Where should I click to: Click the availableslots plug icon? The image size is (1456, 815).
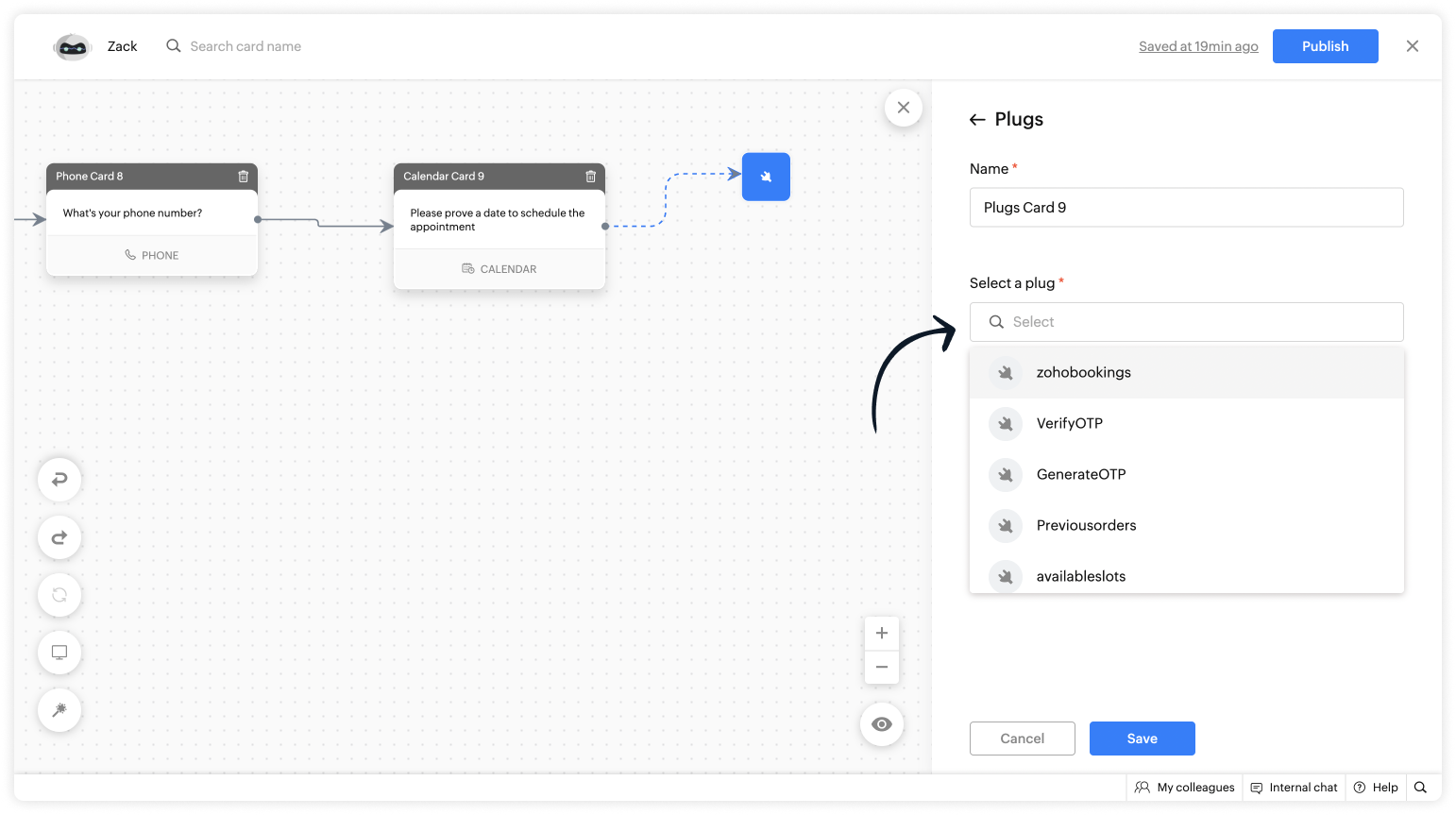[x=1006, y=576]
